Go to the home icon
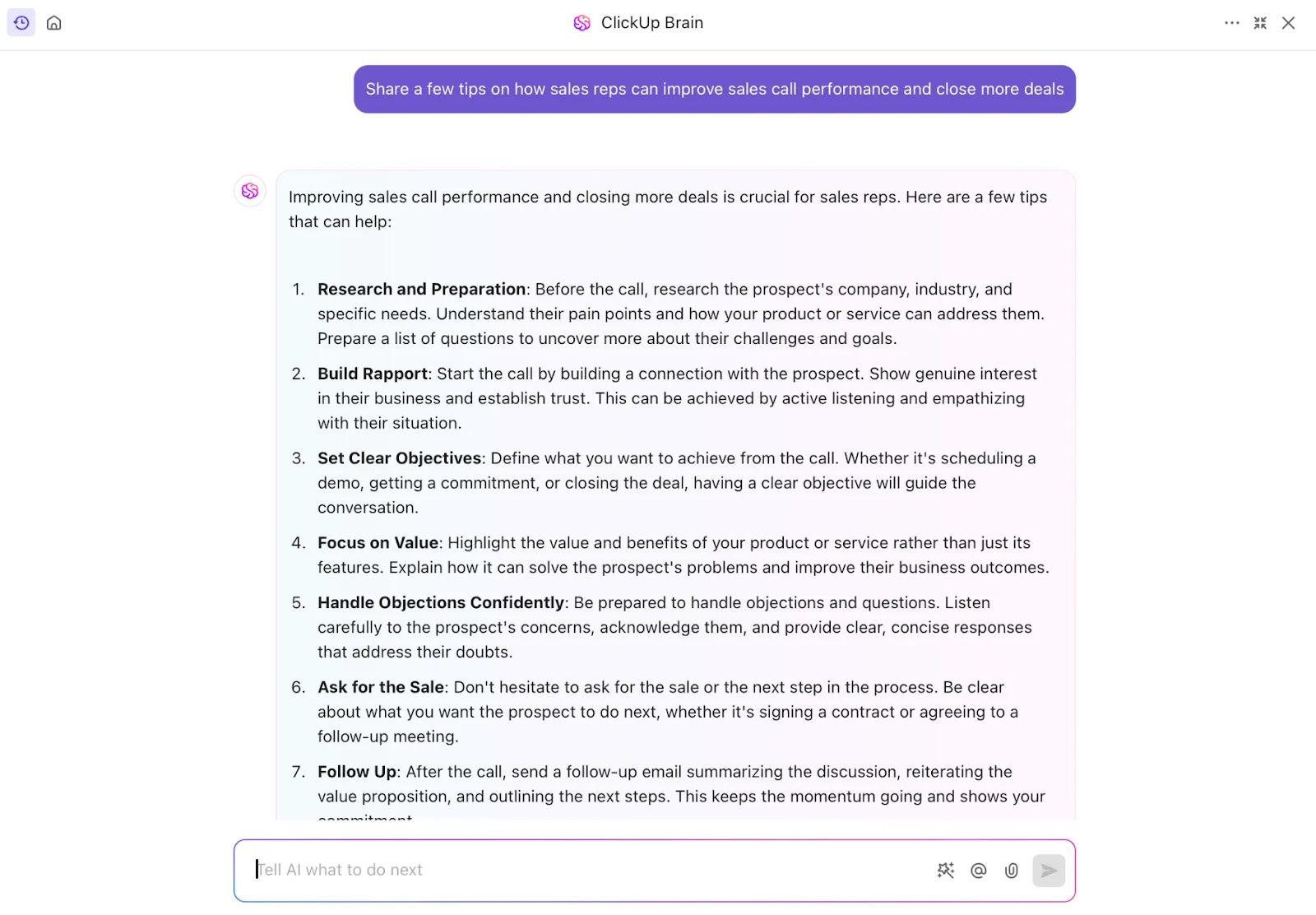Image resolution: width=1316 pixels, height=915 pixels. (x=54, y=23)
